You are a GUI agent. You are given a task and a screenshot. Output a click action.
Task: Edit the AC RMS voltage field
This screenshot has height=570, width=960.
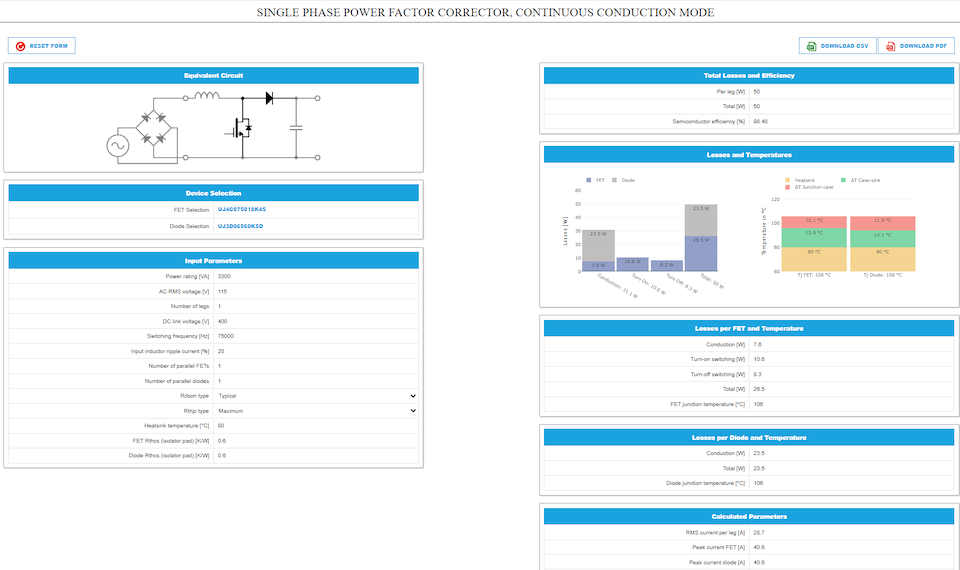tap(316, 291)
